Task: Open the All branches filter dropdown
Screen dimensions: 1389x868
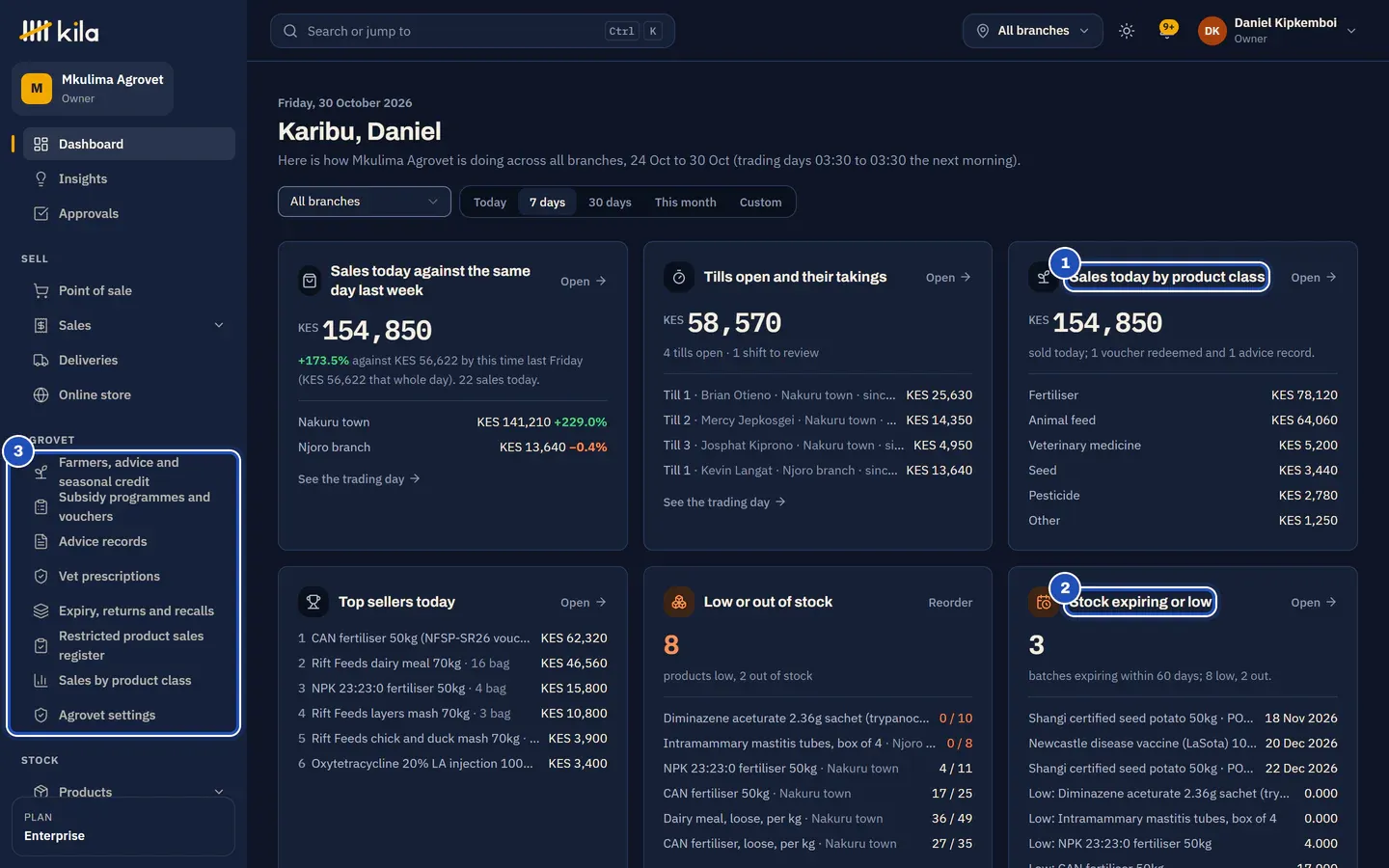Action: click(365, 202)
